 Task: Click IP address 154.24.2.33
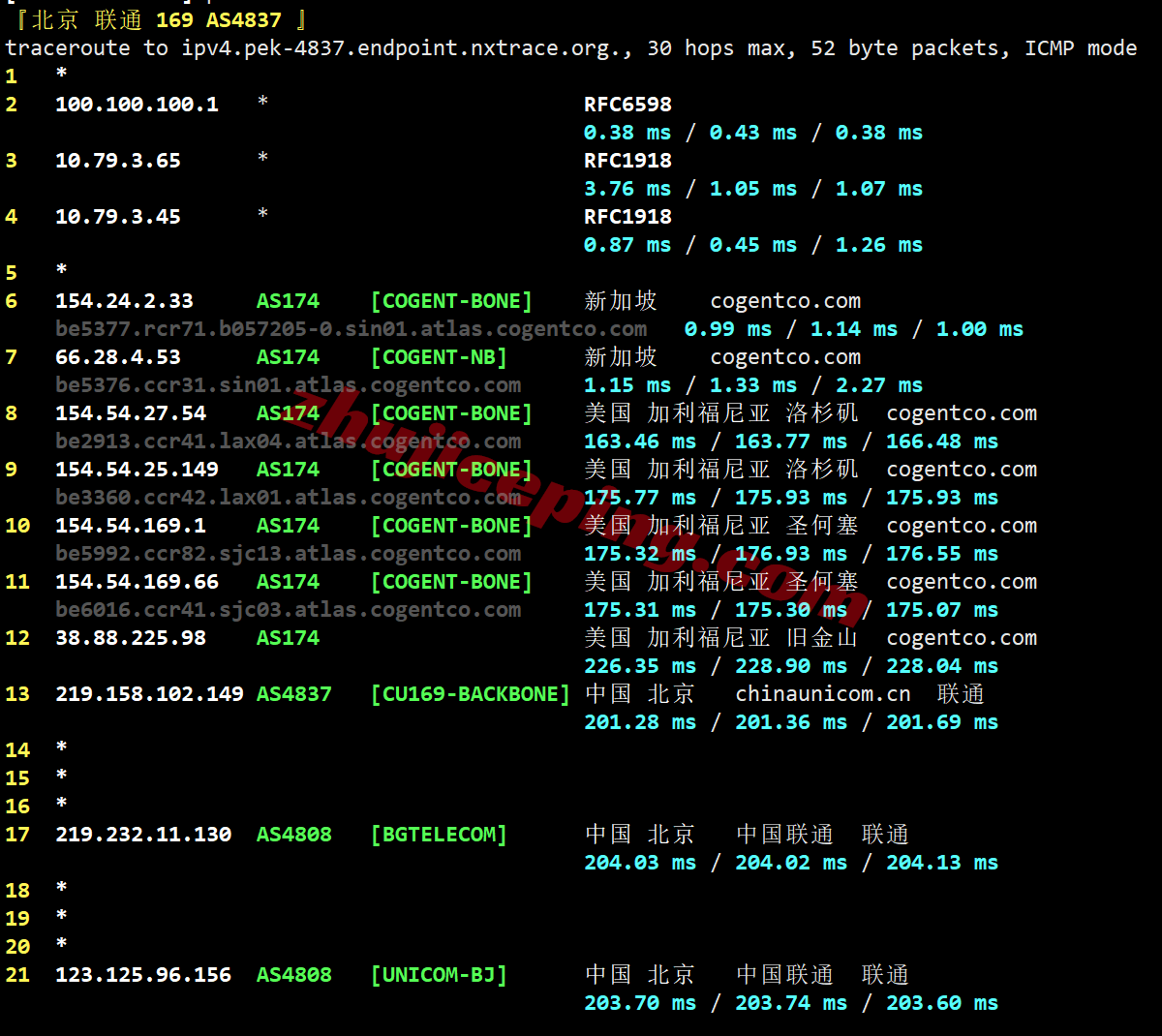click(124, 301)
